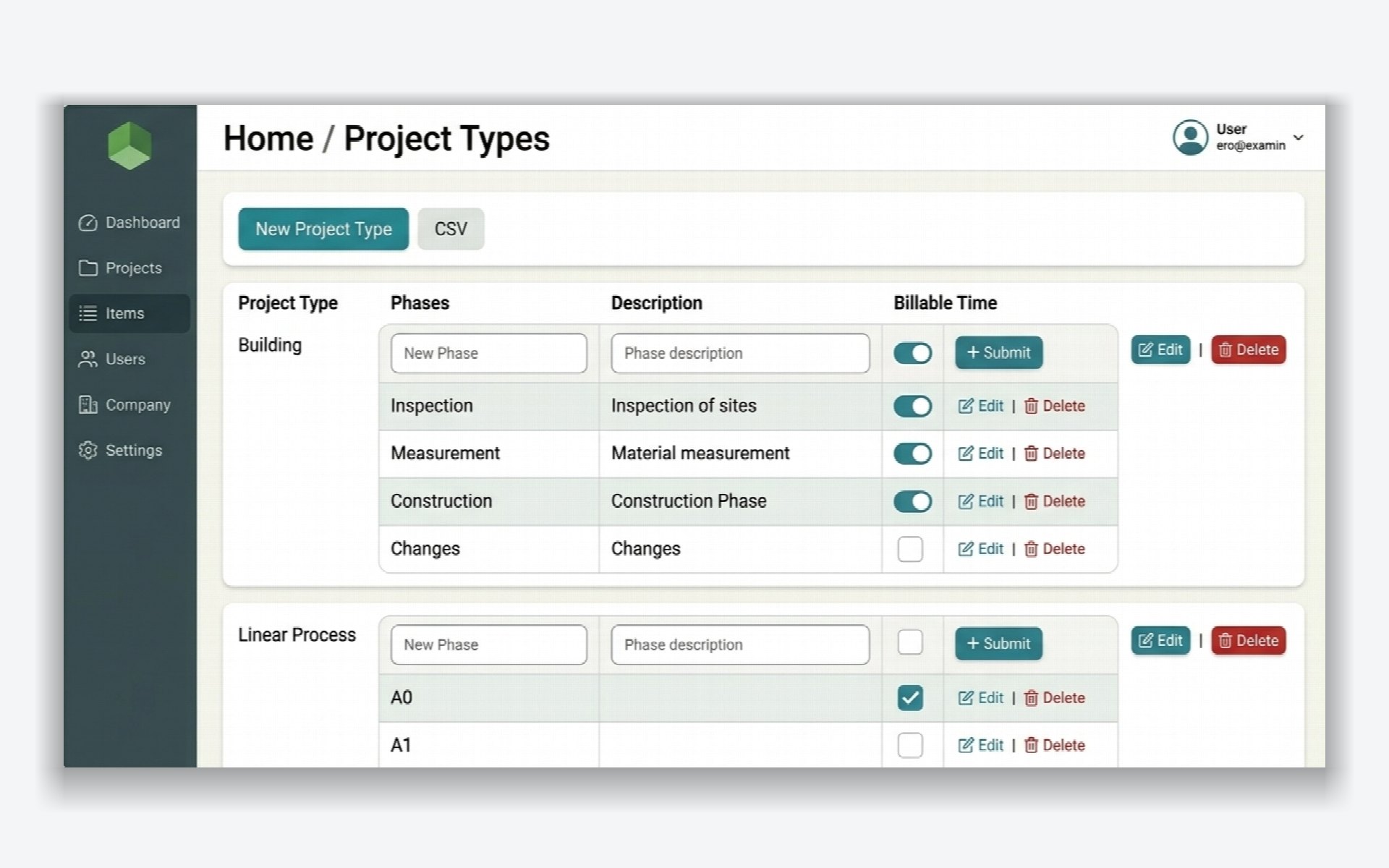Image resolution: width=1389 pixels, height=868 pixels.
Task: Delete the Linear Process project type
Action: coord(1249,641)
